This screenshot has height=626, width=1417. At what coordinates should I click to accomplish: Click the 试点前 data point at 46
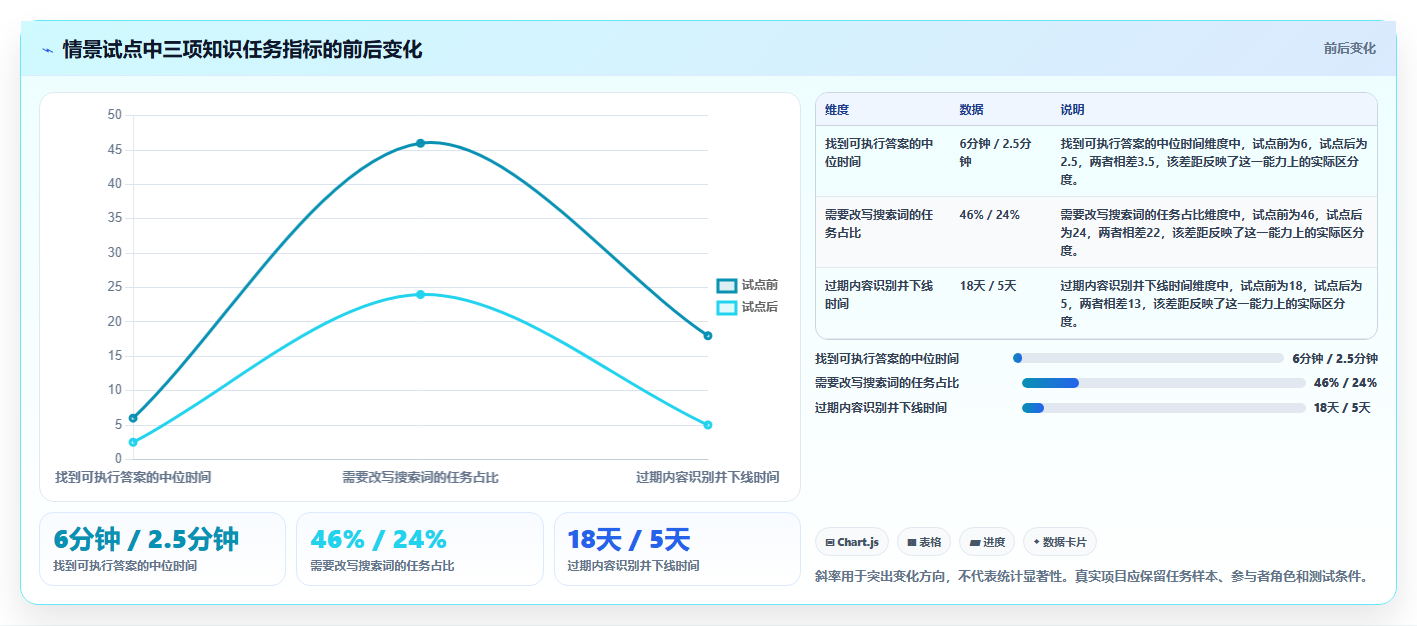click(420, 143)
